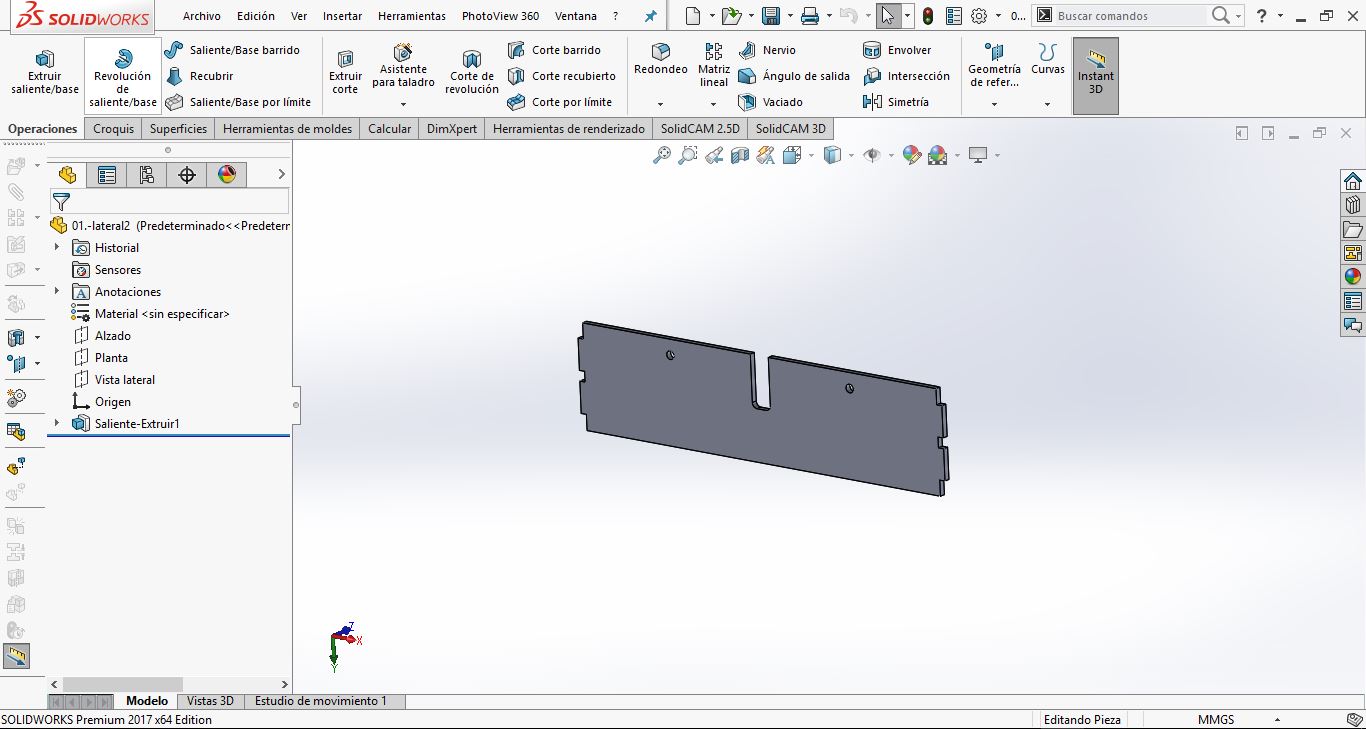Viewport: 1366px width, 729px height.
Task: Open the Asistente para taladro
Action: (x=403, y=67)
